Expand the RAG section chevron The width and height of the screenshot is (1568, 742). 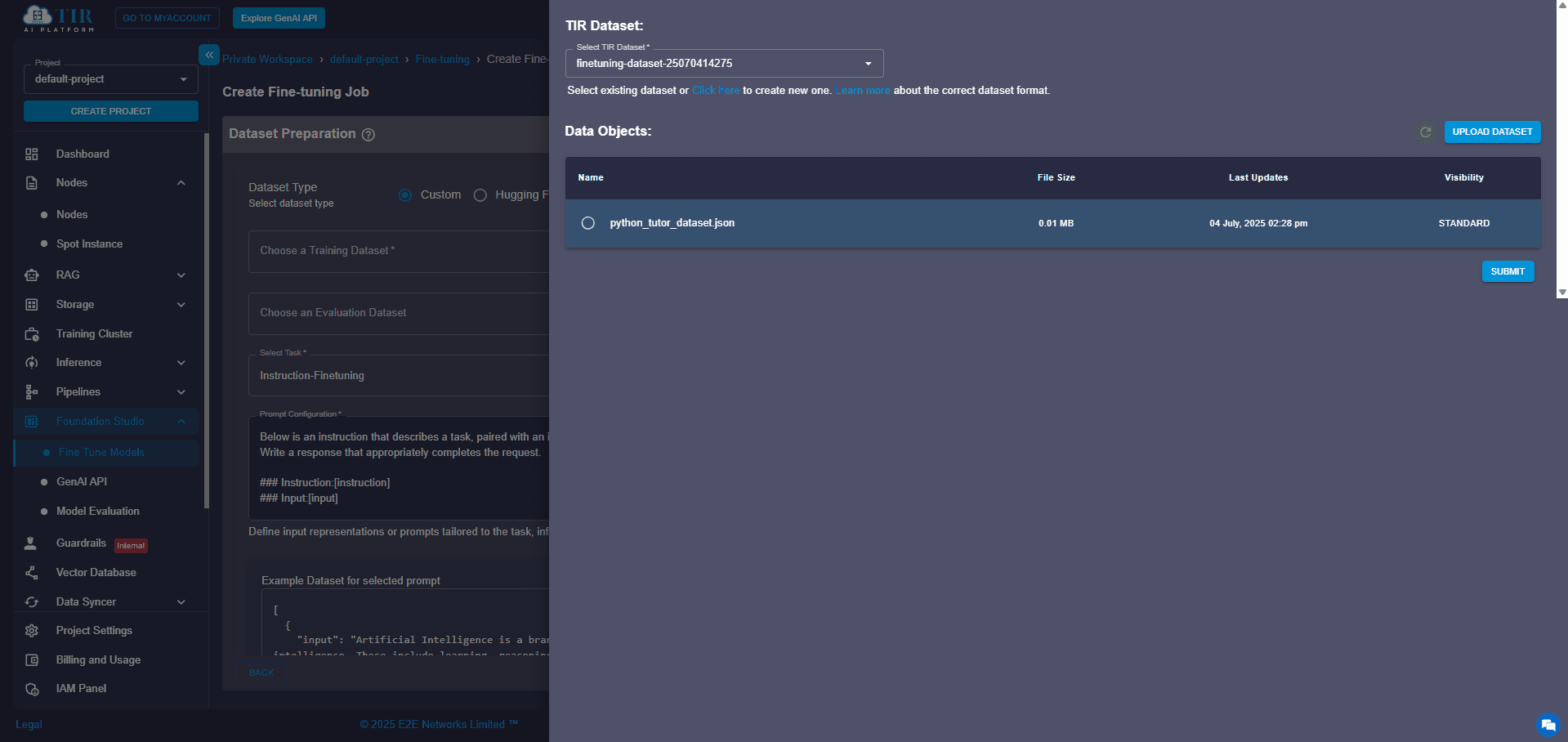[x=181, y=275]
